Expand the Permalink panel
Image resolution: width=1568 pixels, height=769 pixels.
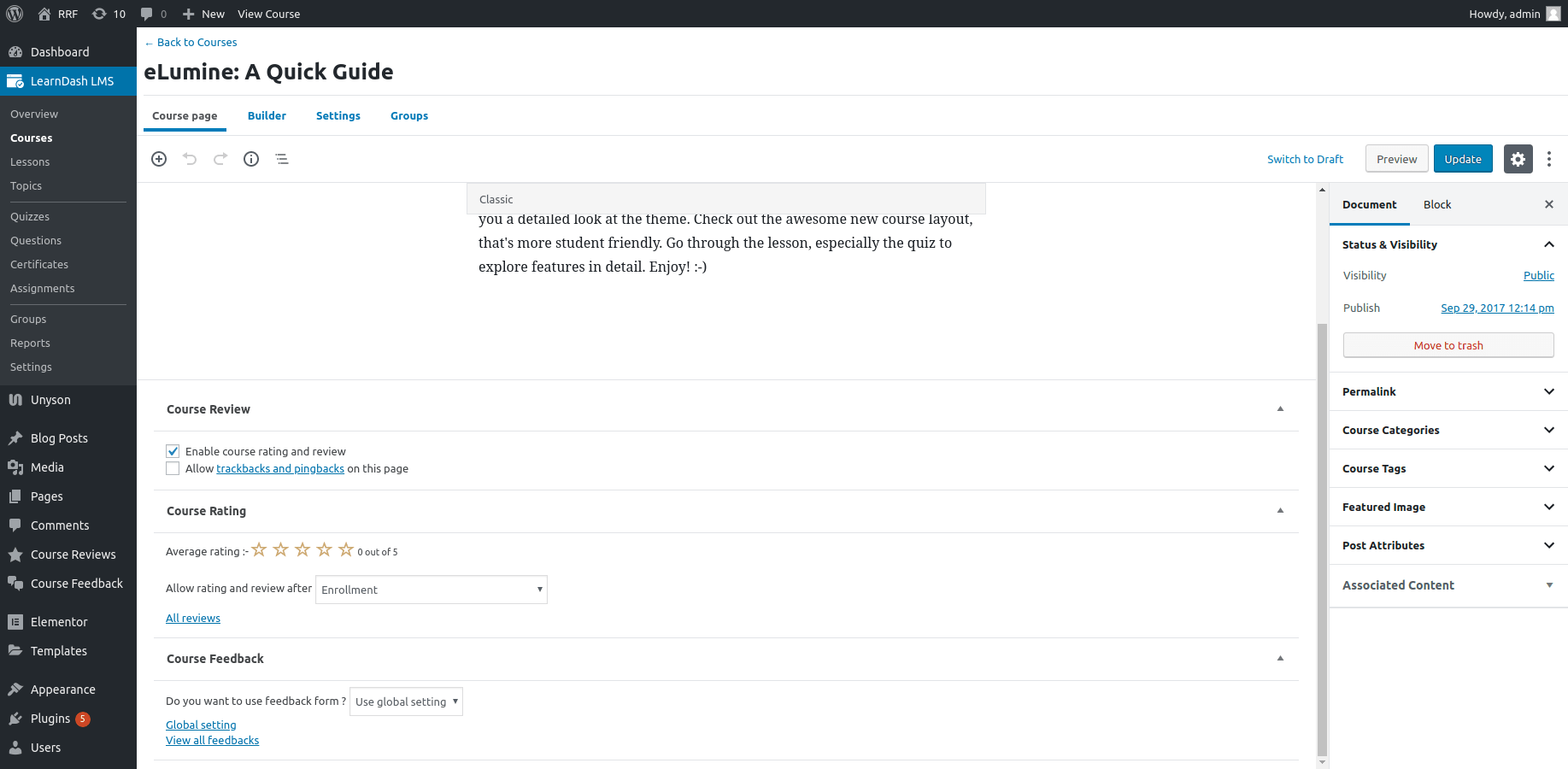[1448, 391]
